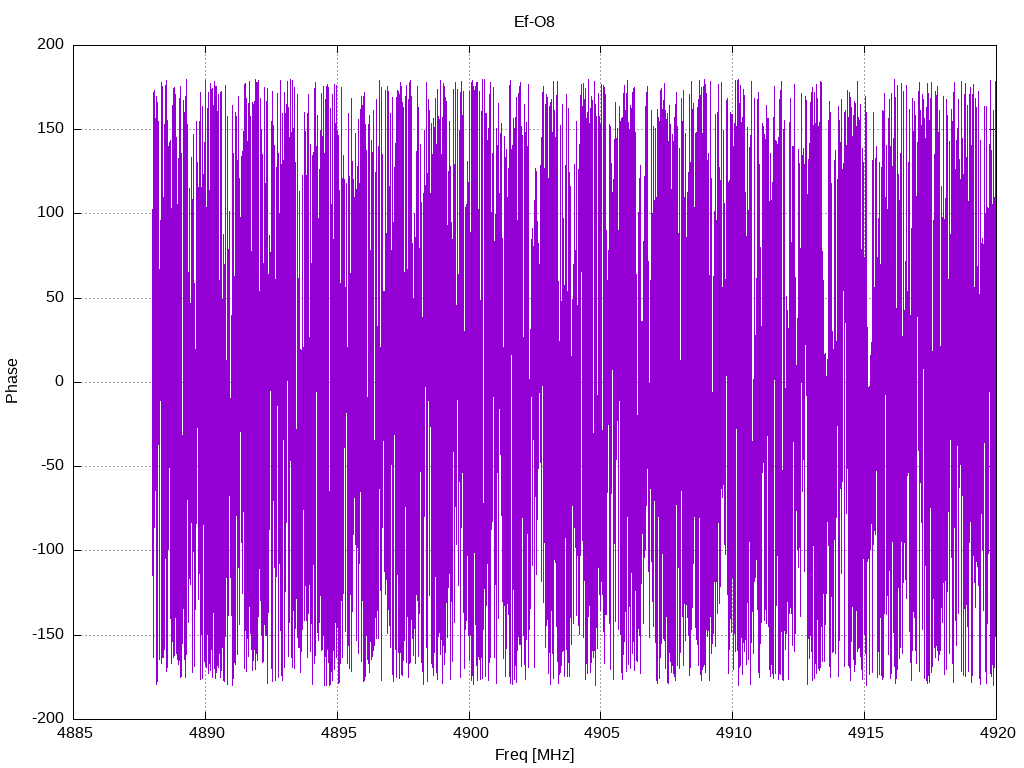1024x768 pixels.
Task: Click the x-axis value 4890
Action: [206, 733]
